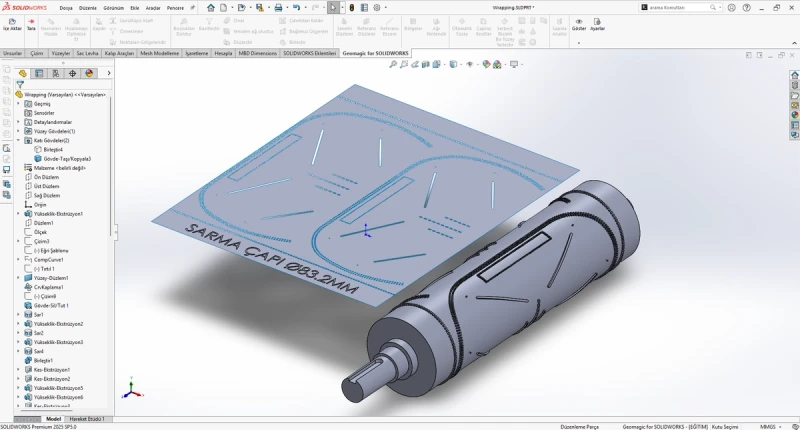
Task: Switch to the ConfigurationManager tab icon
Action: 56,73
